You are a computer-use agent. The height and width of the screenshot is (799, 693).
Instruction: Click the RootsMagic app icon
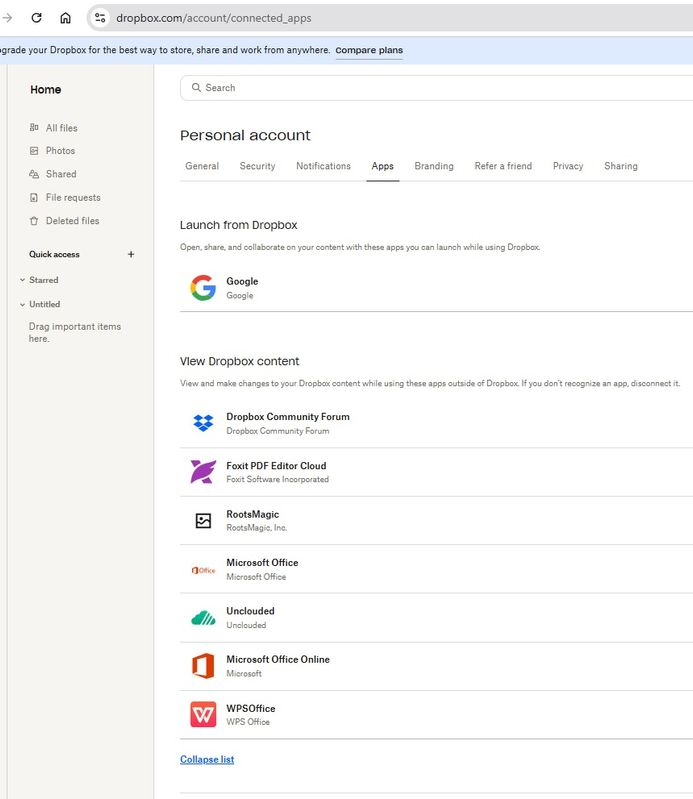pos(203,520)
